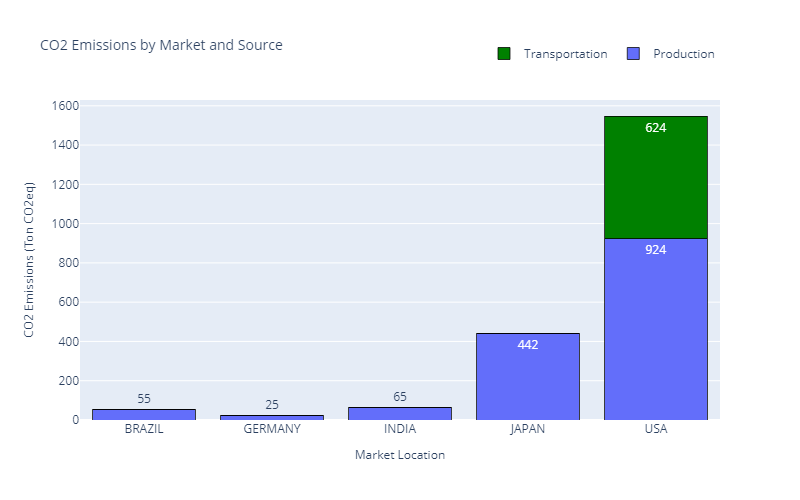
Task: Toggle the Production series in the legend
Action: click(x=683, y=54)
